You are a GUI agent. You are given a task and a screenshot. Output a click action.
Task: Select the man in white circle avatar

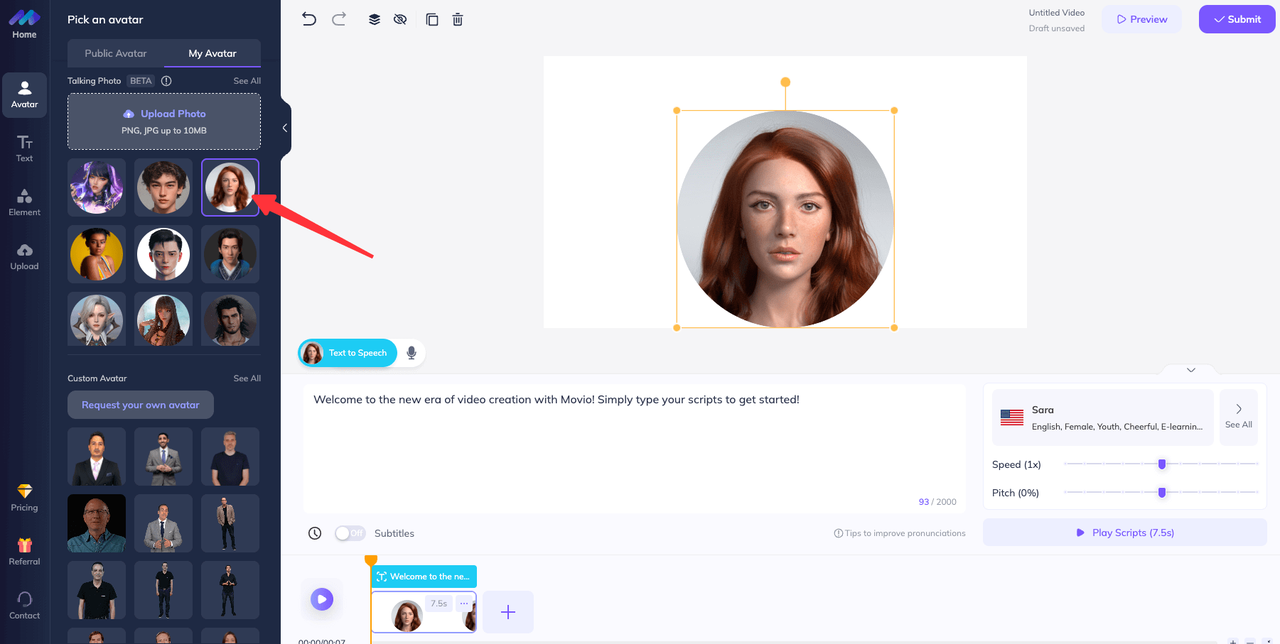[x=163, y=254]
